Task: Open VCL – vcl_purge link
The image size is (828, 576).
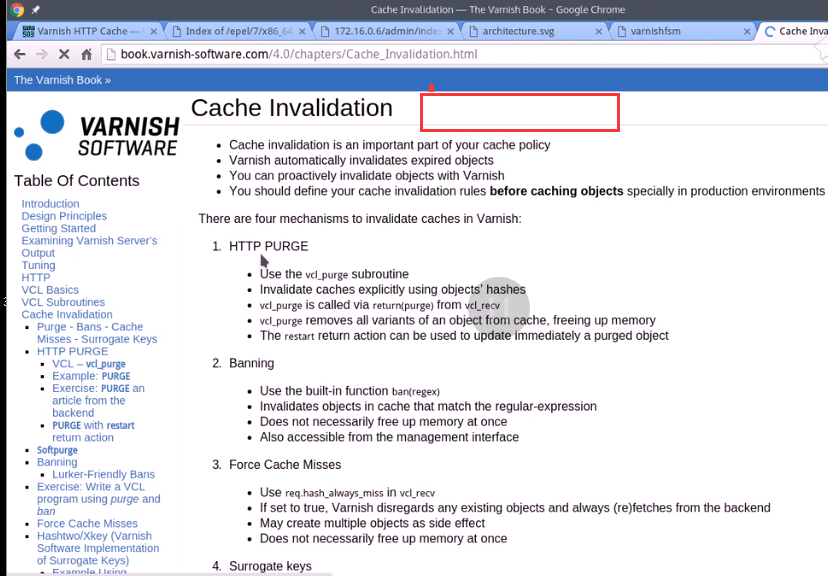Action: (x=89, y=364)
